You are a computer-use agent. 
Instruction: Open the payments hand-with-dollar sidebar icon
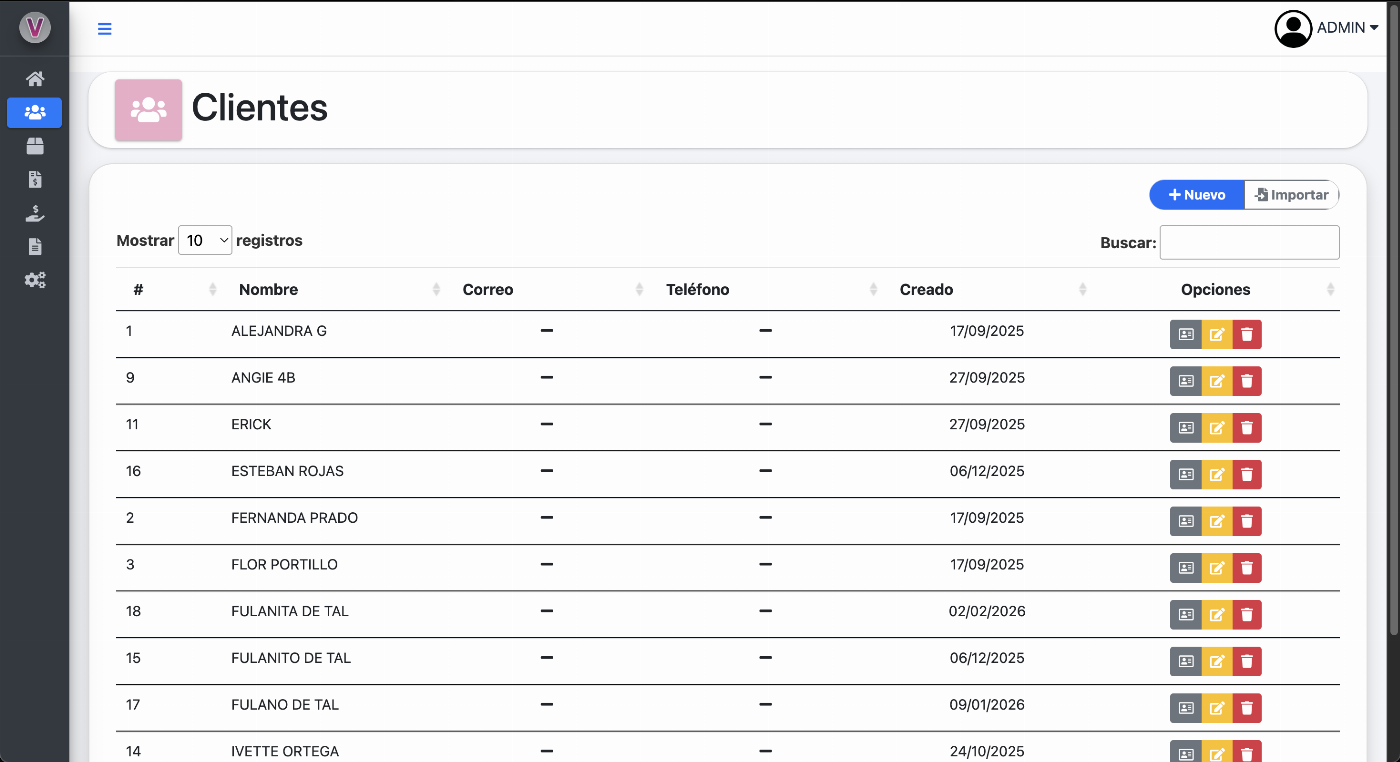click(34, 212)
